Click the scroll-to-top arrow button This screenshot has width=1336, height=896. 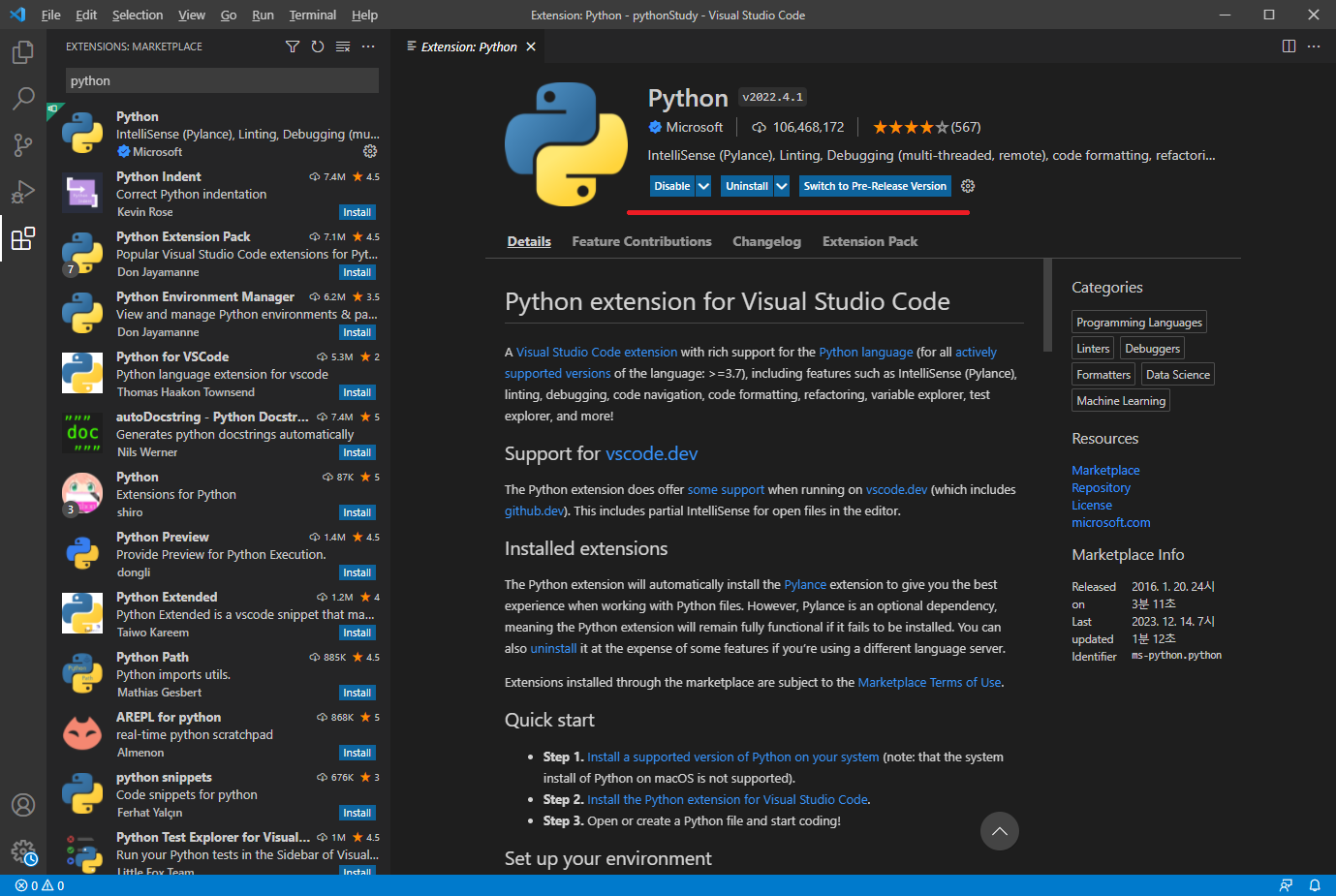(x=1000, y=831)
